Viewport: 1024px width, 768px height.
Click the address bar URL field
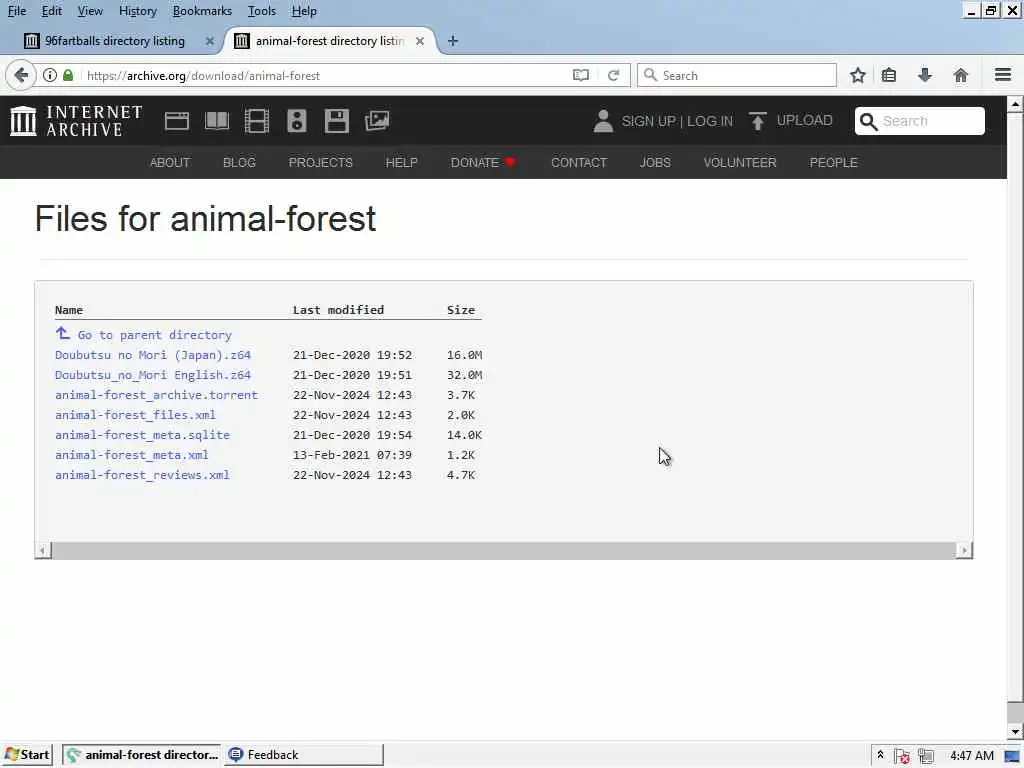click(x=327, y=76)
